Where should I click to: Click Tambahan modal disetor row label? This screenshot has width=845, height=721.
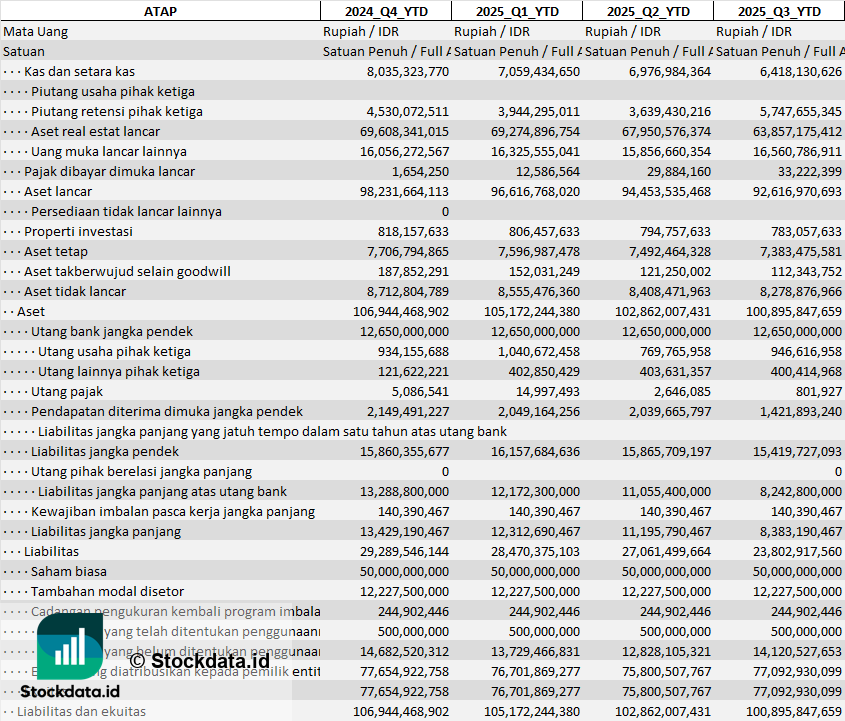93,591
